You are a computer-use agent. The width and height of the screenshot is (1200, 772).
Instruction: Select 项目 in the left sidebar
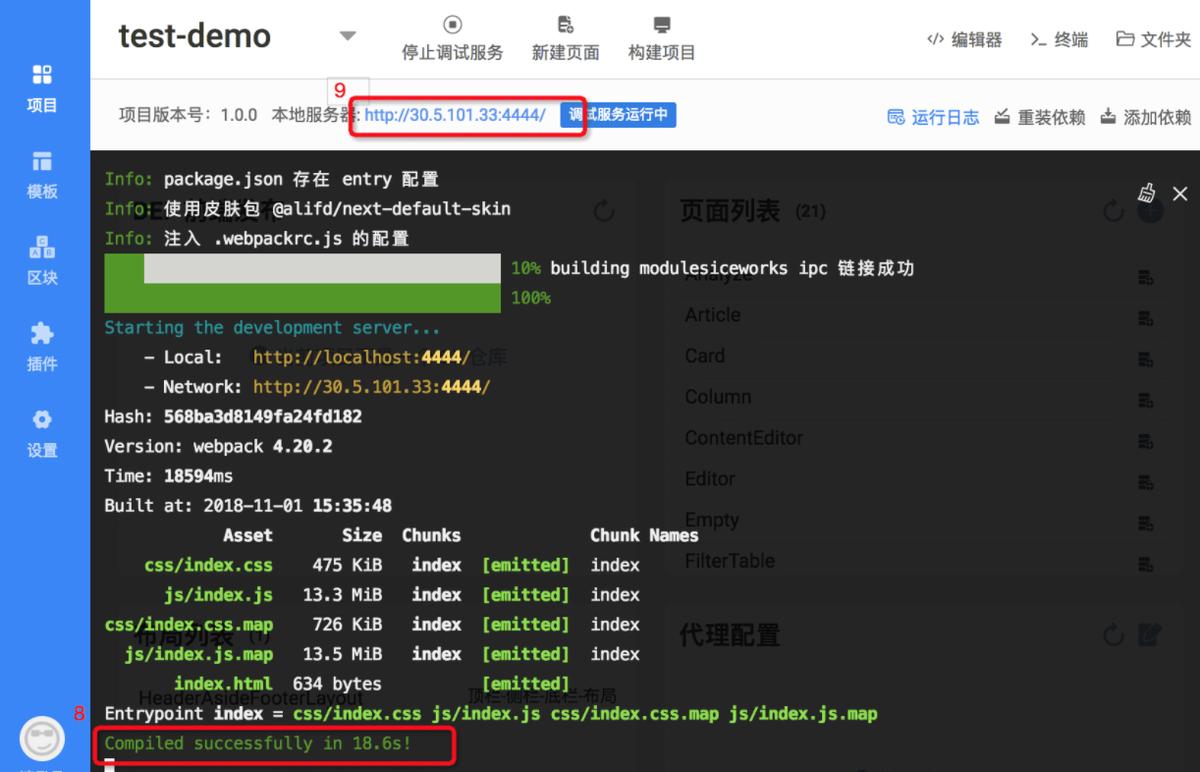click(x=41, y=86)
